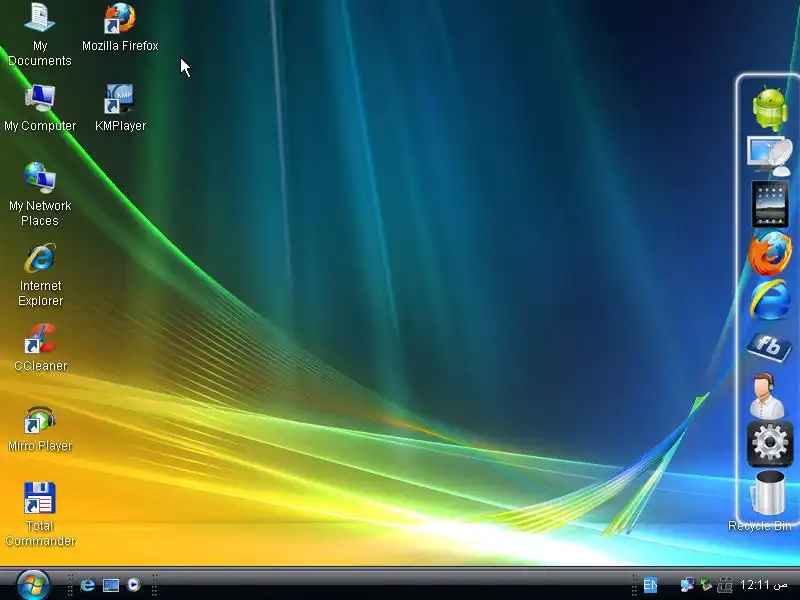Screen dimensions: 800x600
Task: Launch Internet Explorer from the side dock
Action: click(x=770, y=300)
